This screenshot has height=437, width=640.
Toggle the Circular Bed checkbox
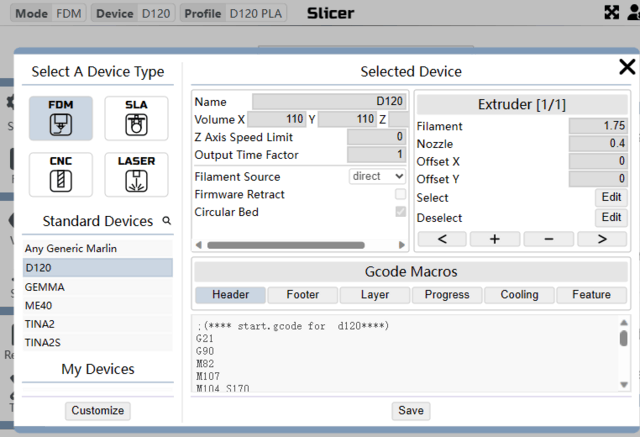[400, 212]
